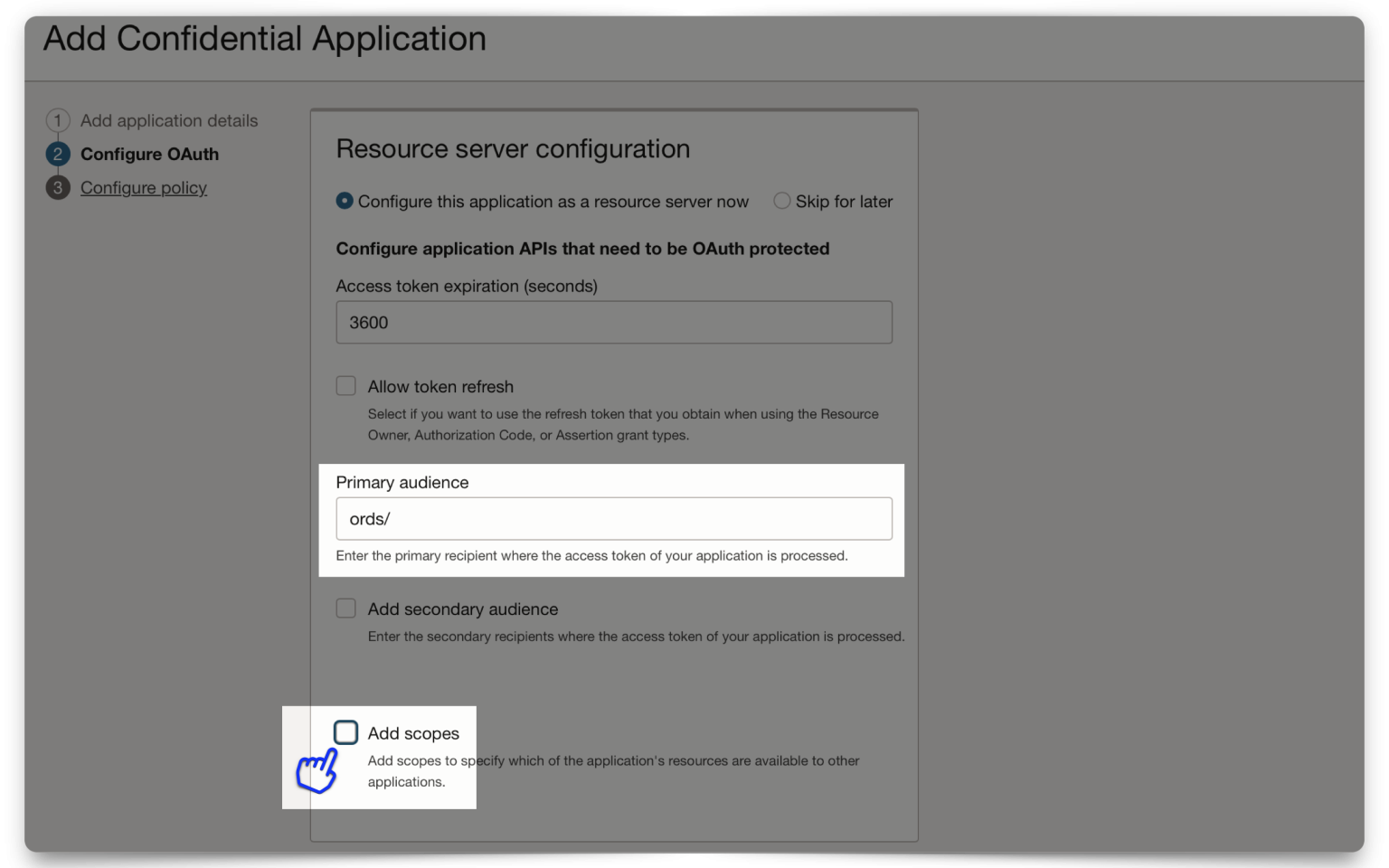Click the Allow token refresh label
The image size is (1389, 868).
point(440,386)
